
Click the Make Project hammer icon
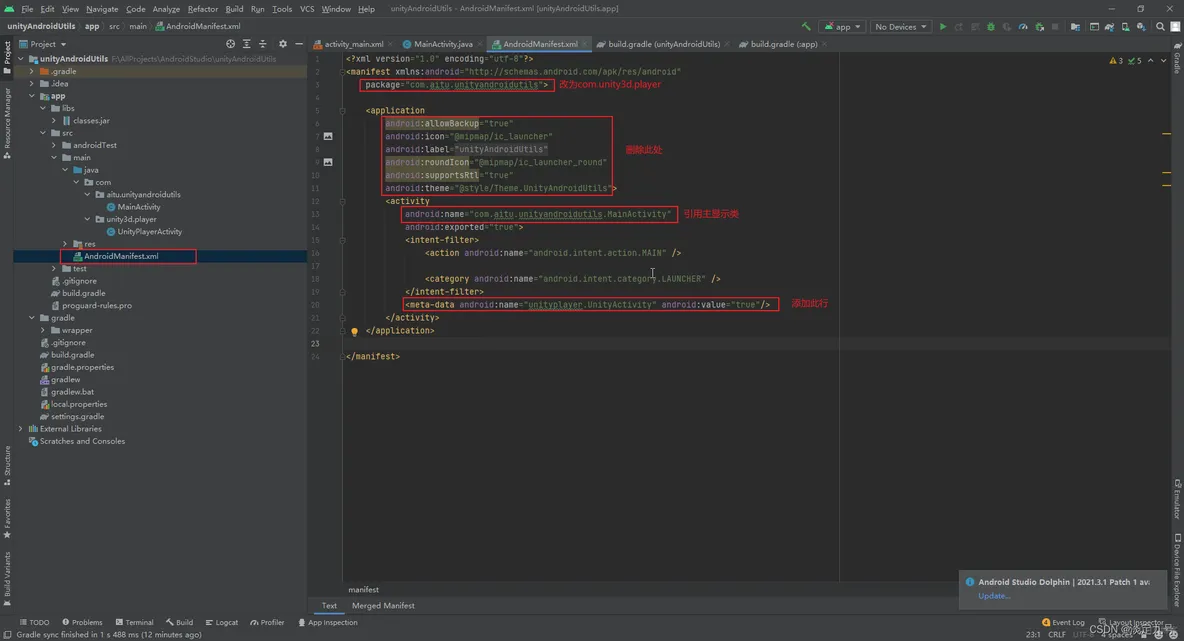[806, 26]
